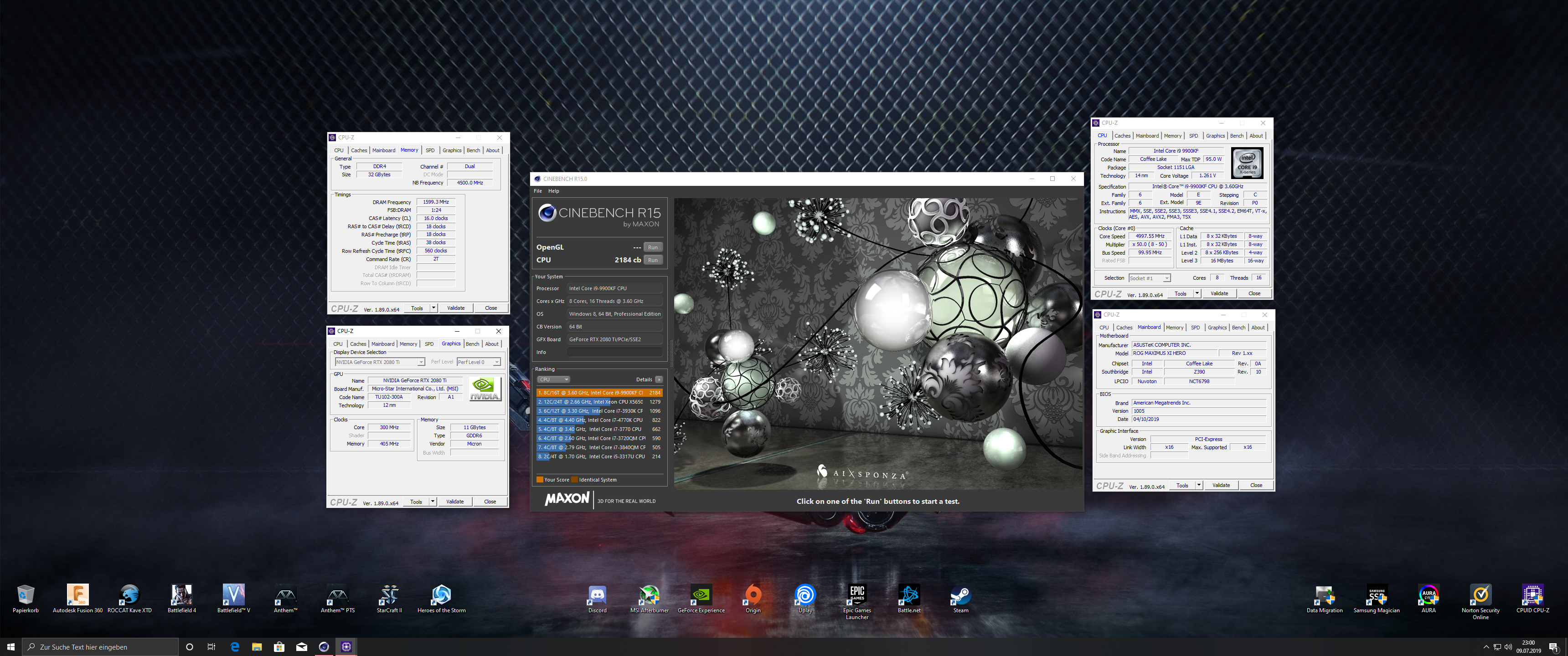Click the Ranking Details arrow button
The height and width of the screenshot is (656, 1568).
[659, 379]
